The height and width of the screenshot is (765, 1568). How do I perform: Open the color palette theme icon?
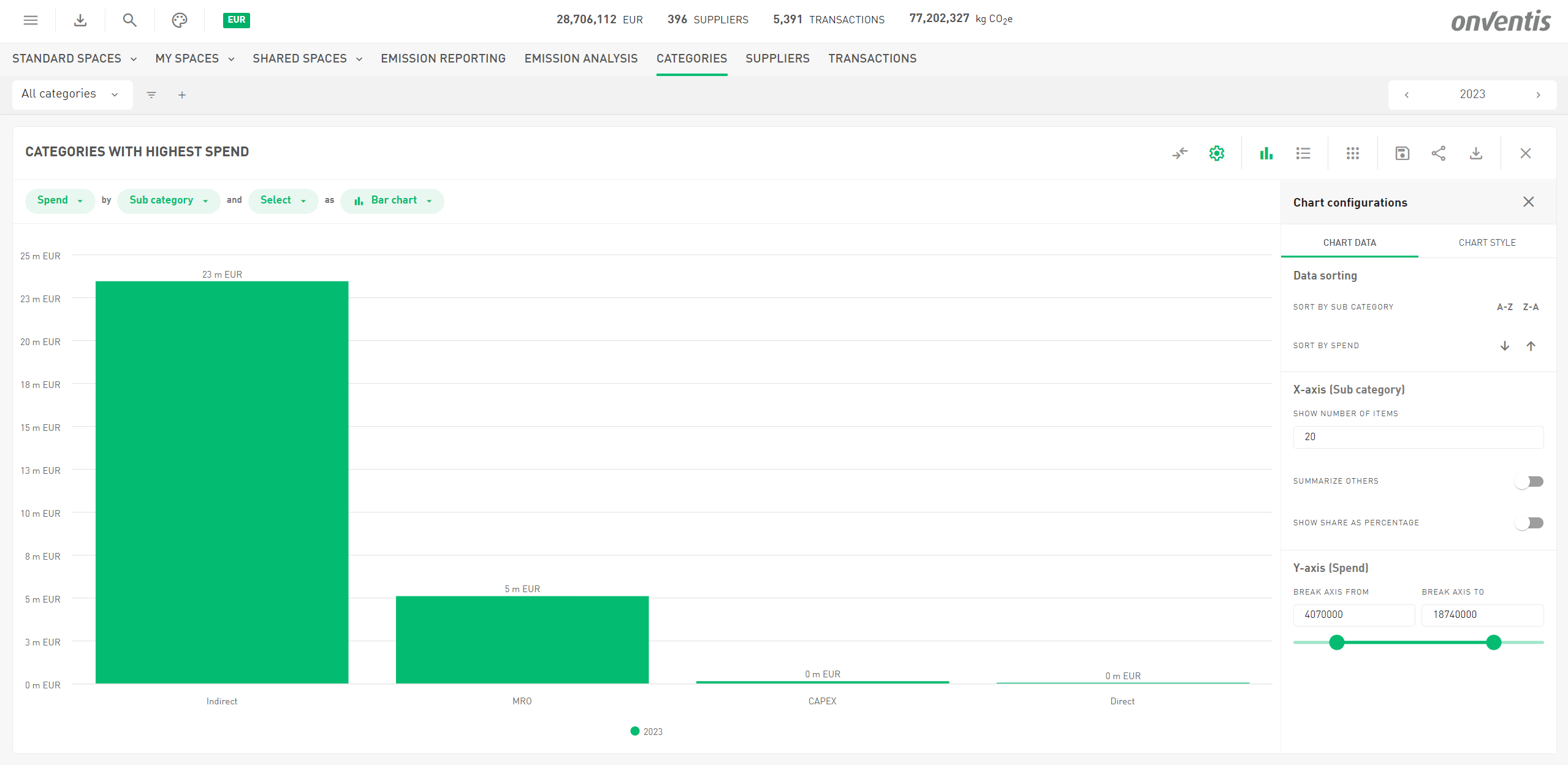click(179, 20)
